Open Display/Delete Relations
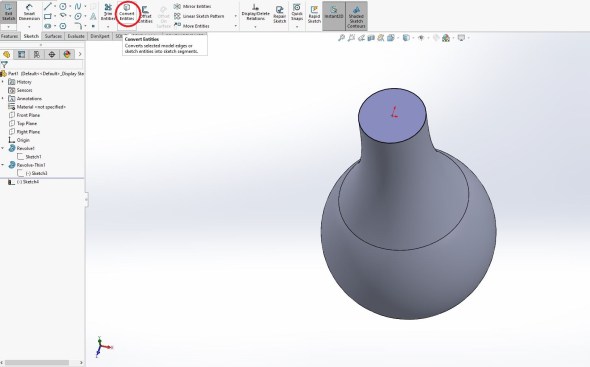590x367 pixels. coord(255,13)
